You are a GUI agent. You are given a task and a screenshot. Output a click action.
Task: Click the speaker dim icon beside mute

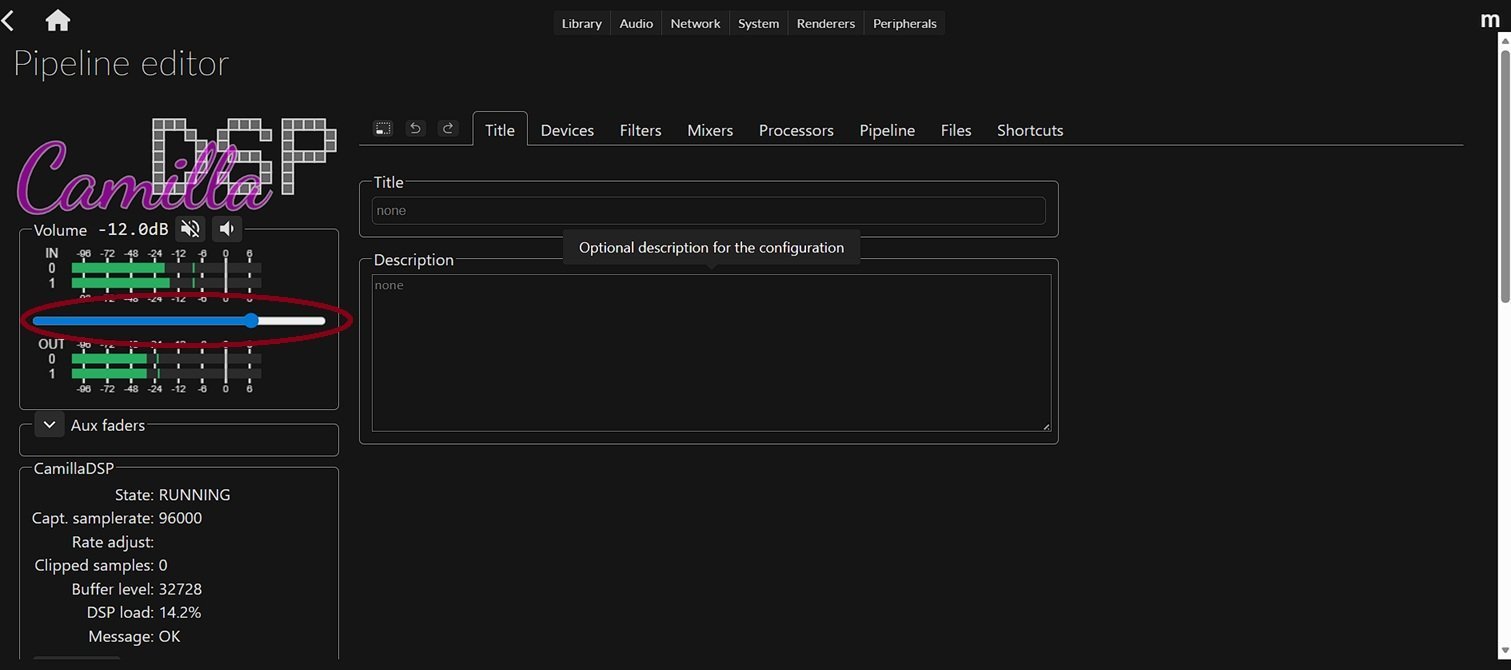click(x=227, y=229)
